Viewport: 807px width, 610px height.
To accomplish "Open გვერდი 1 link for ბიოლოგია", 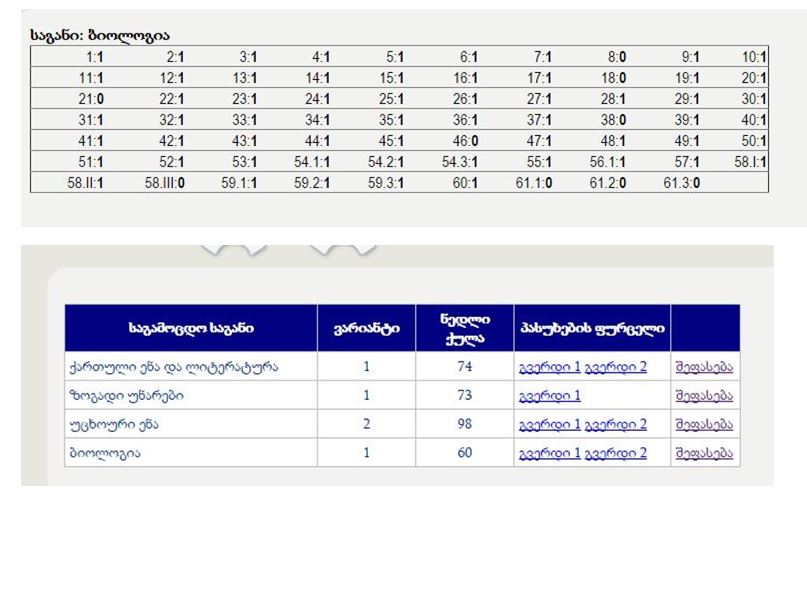I will pyautogui.click(x=550, y=454).
